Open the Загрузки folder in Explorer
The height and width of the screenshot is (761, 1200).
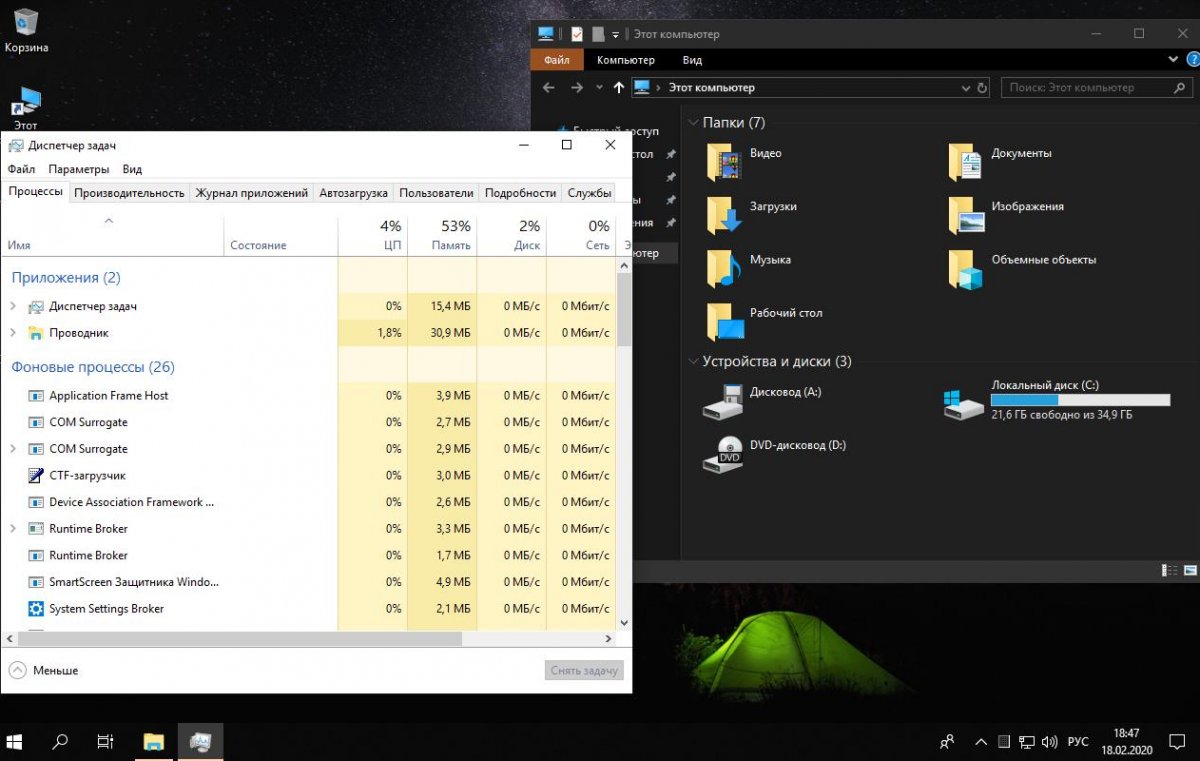click(724, 215)
